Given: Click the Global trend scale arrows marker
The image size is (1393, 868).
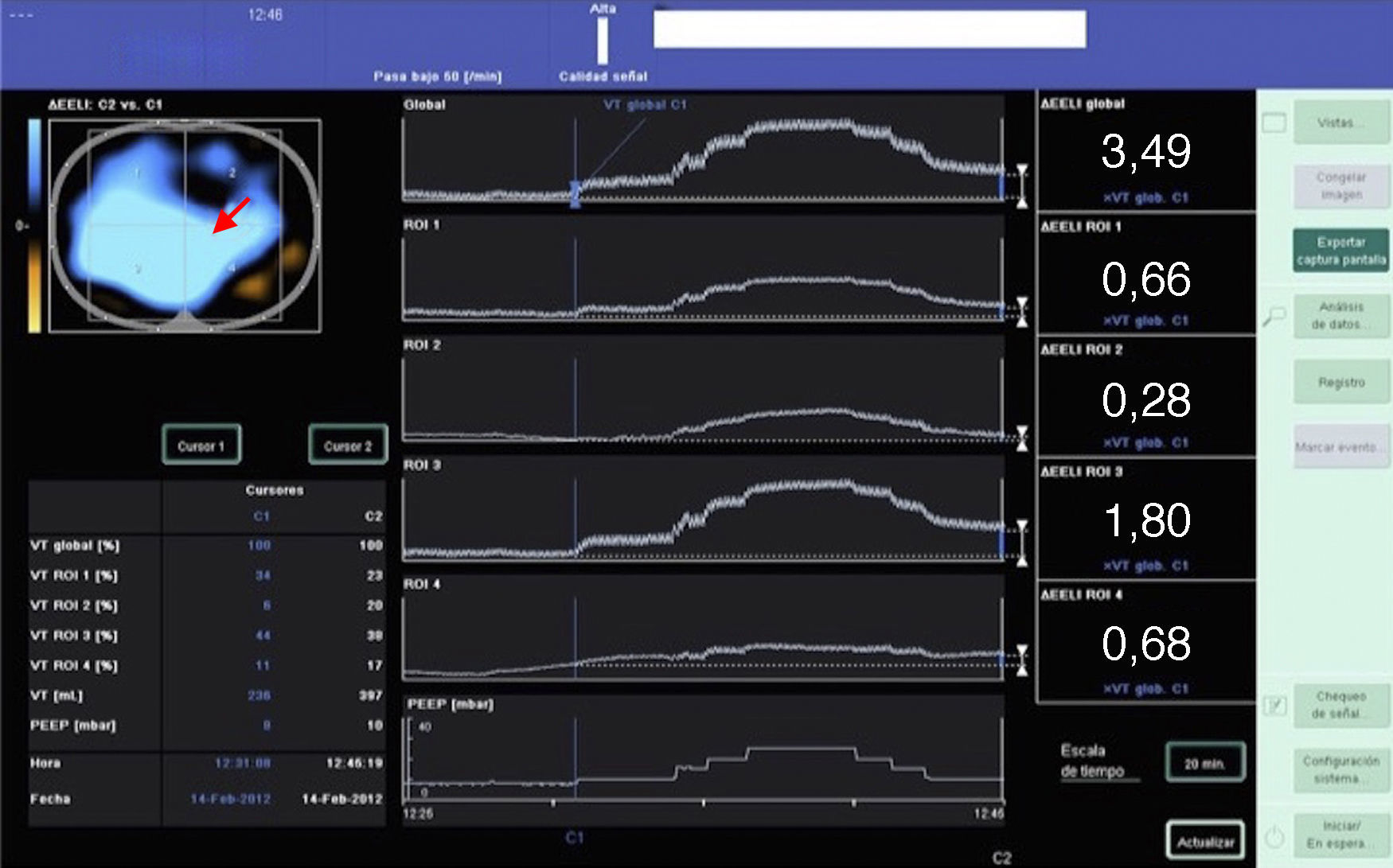Looking at the screenshot, I should (x=1022, y=186).
